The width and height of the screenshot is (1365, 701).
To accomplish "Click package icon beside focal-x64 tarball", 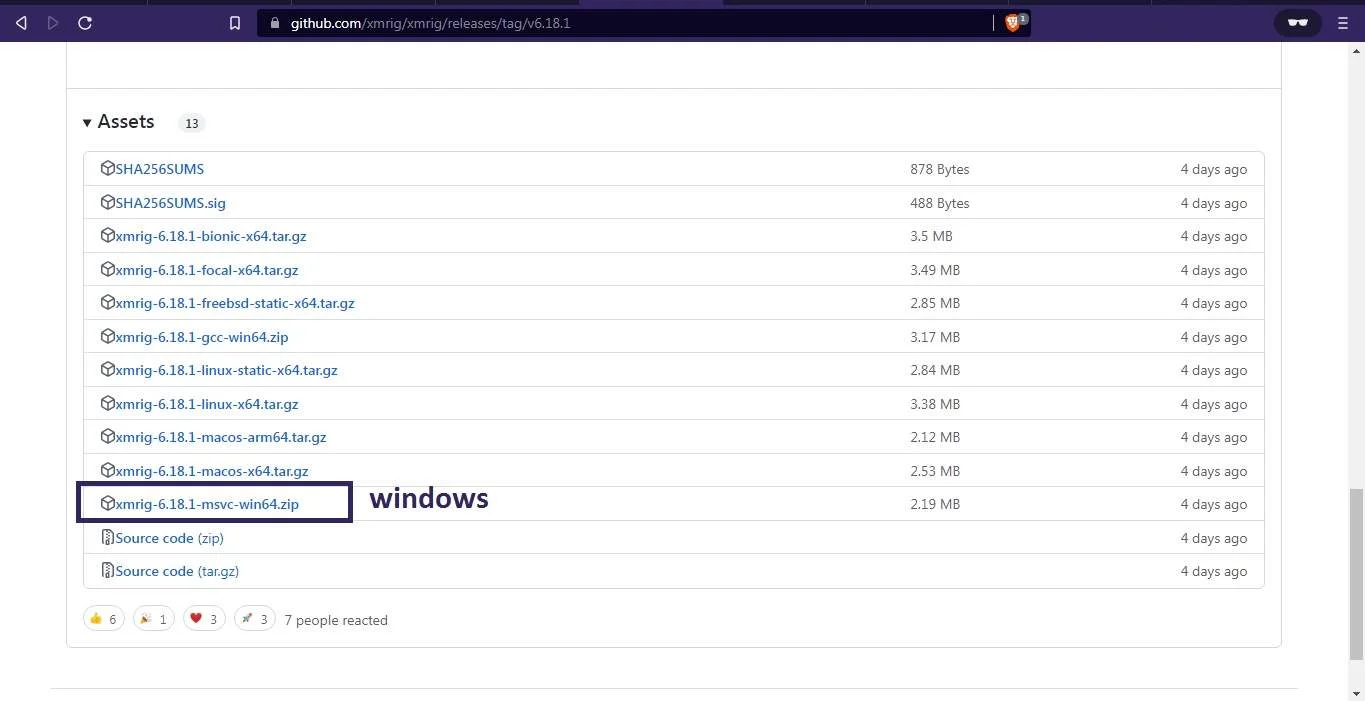I will (x=108, y=269).
